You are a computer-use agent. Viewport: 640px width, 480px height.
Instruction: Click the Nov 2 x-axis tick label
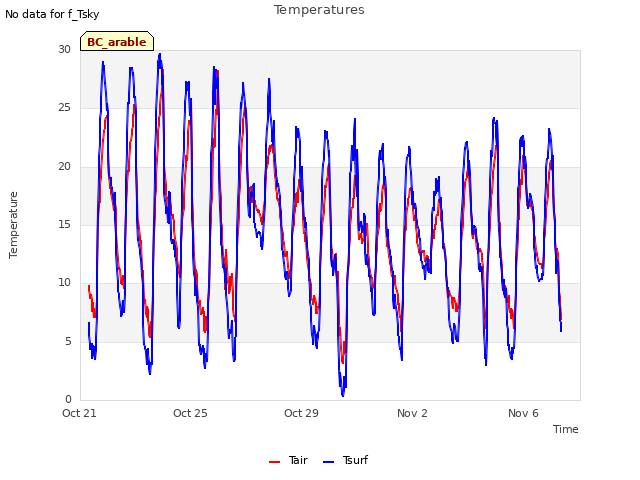[412, 413]
